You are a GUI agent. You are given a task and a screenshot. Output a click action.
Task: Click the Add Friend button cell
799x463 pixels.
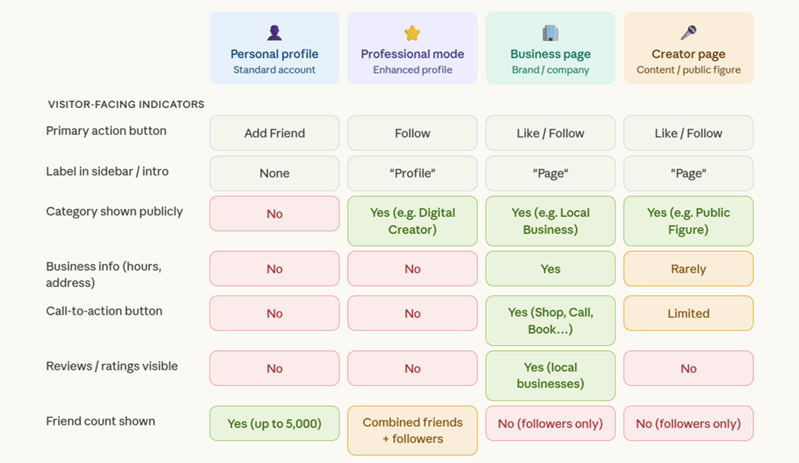[x=274, y=133]
